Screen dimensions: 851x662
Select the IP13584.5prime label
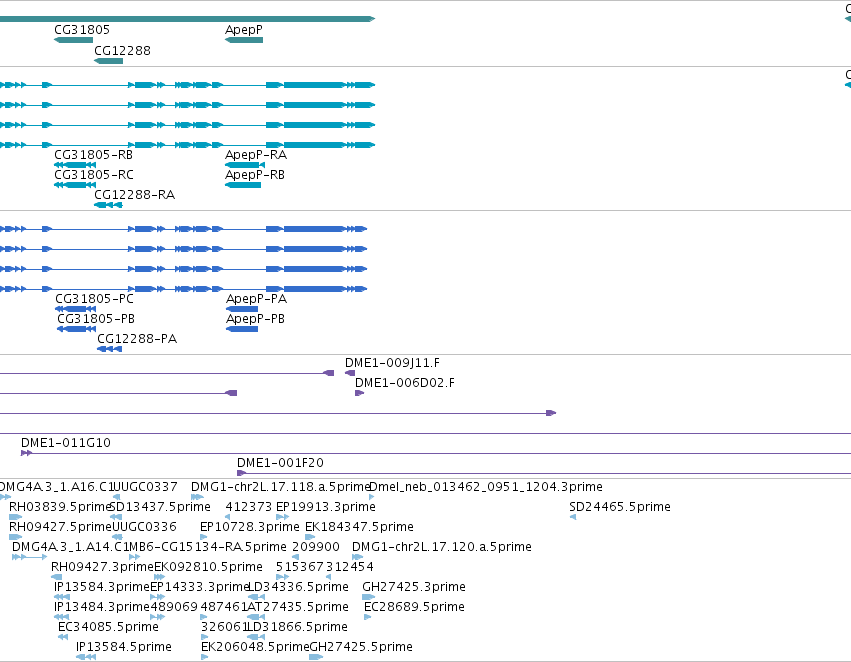[x=124, y=647]
